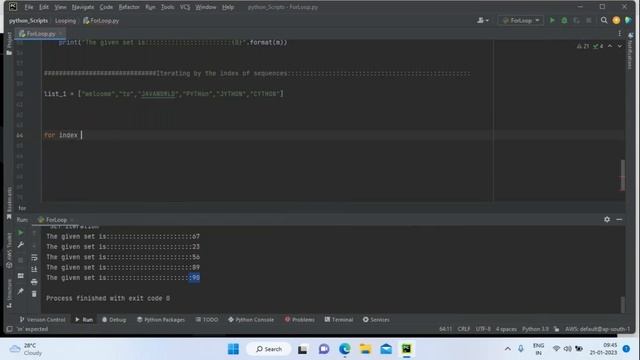
Task: Hide the Run tool window
Action: tap(619, 219)
